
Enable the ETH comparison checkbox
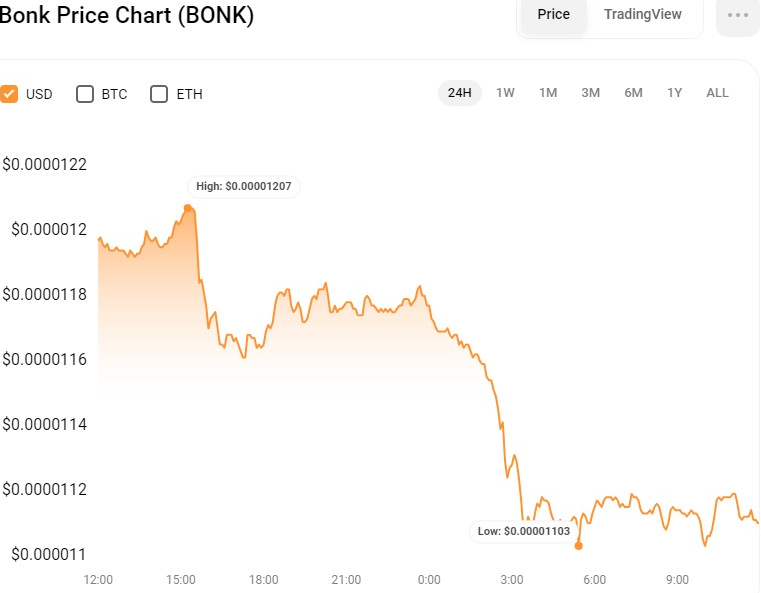(x=159, y=94)
